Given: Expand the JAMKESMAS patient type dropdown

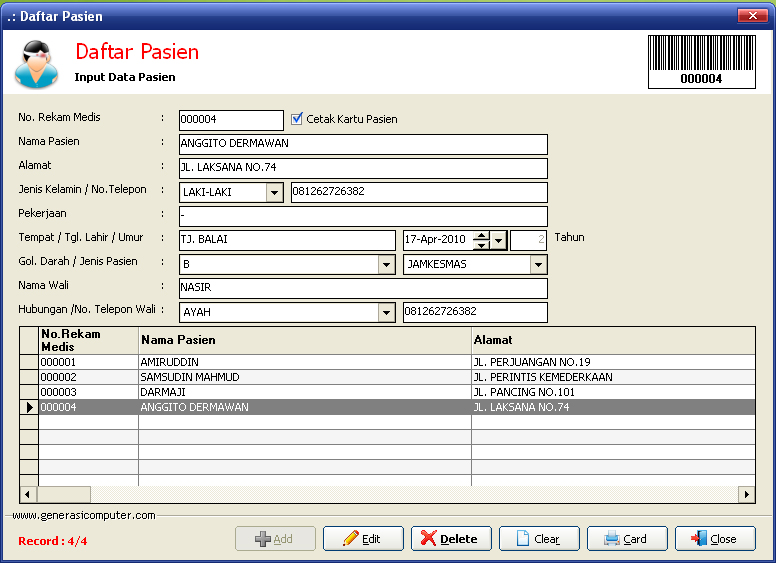Looking at the screenshot, I should tap(538, 265).
